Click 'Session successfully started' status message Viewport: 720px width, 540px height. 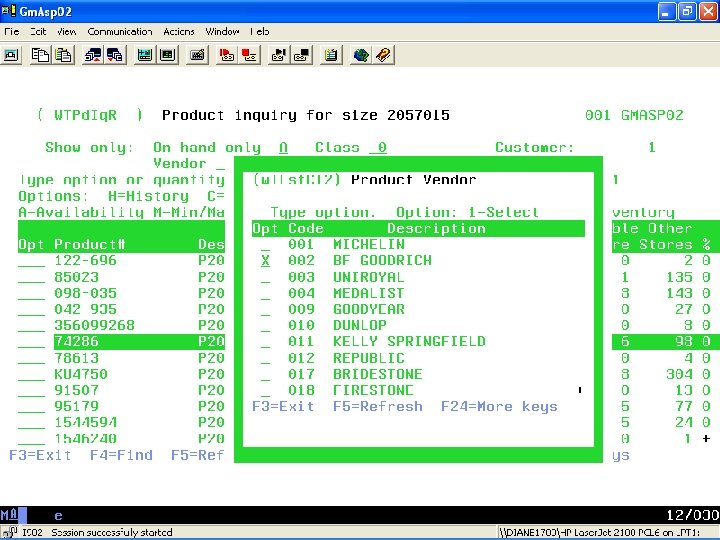[112, 533]
